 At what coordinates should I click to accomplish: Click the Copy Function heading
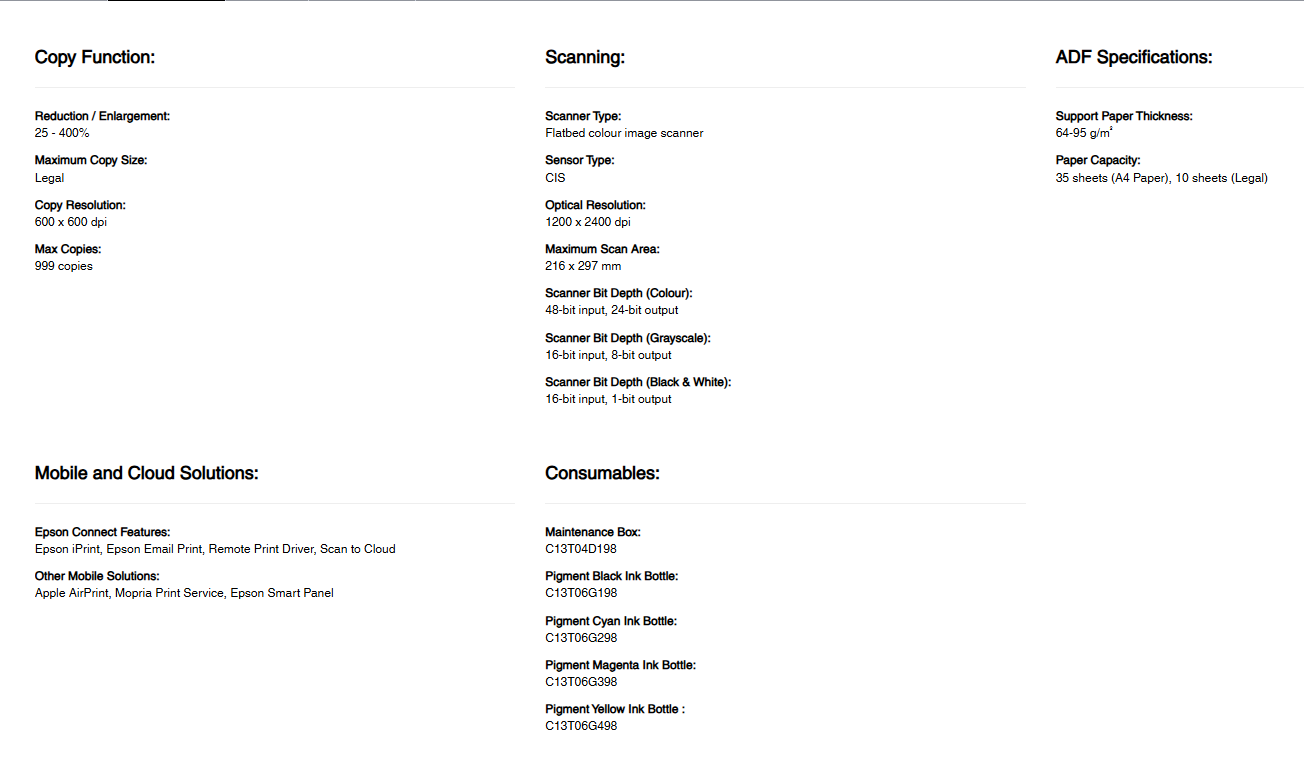(95, 57)
